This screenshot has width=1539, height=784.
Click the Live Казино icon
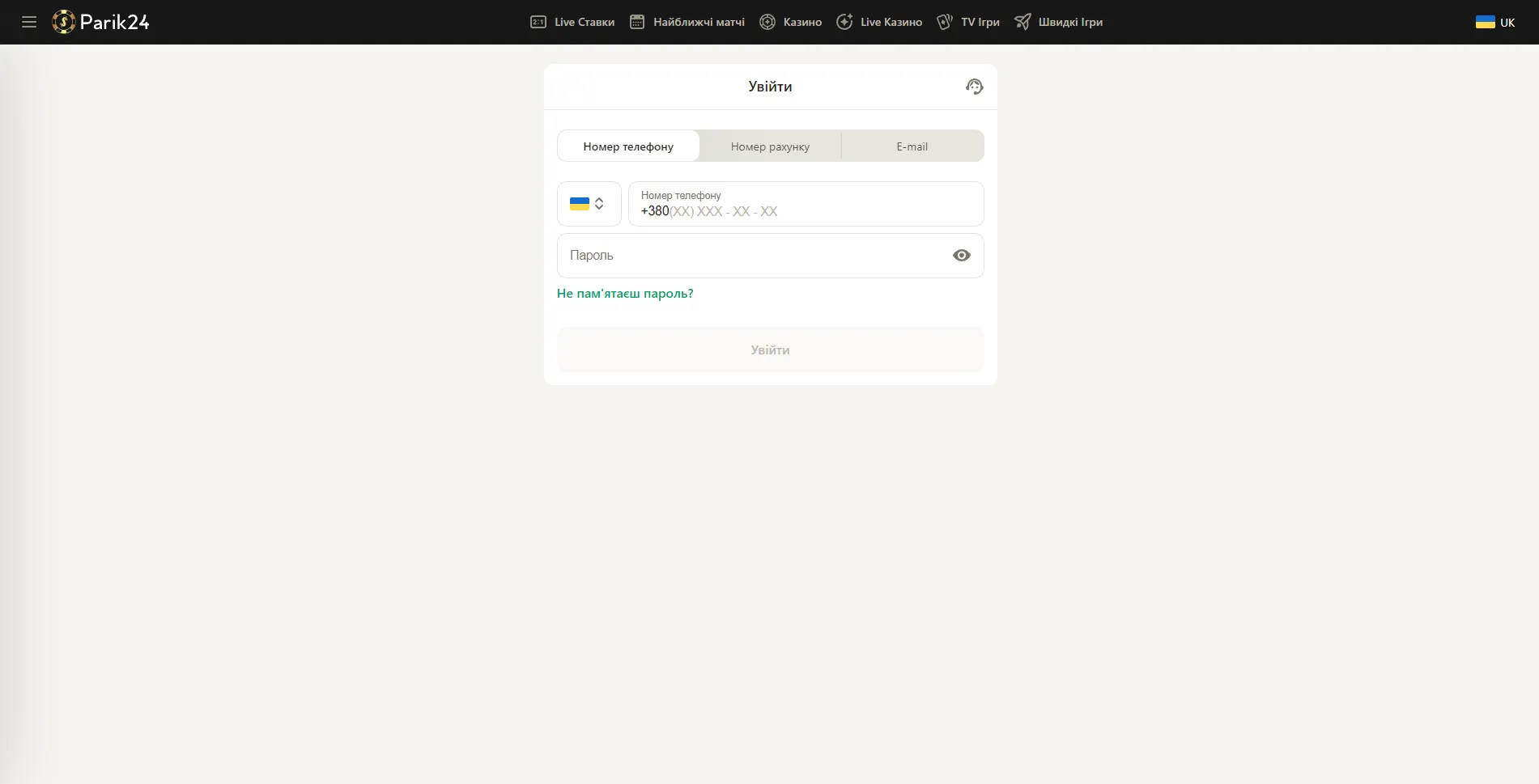click(x=844, y=22)
